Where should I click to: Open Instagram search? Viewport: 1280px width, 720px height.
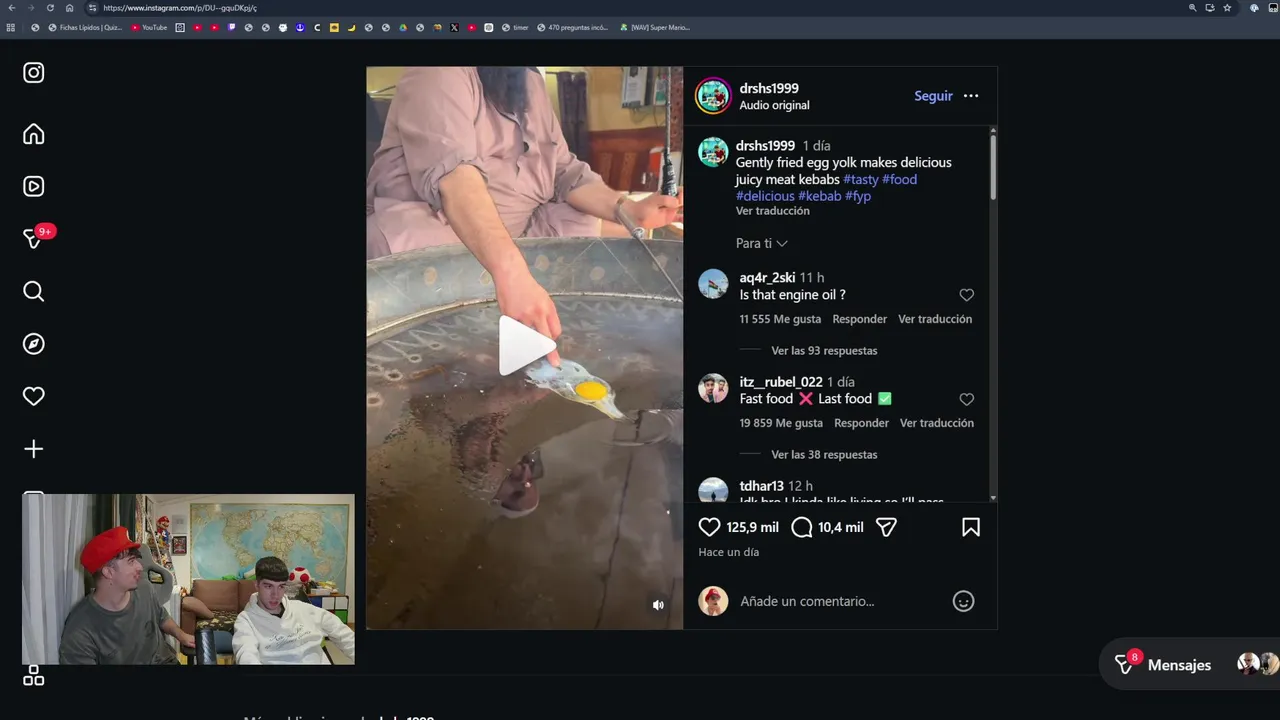34,291
